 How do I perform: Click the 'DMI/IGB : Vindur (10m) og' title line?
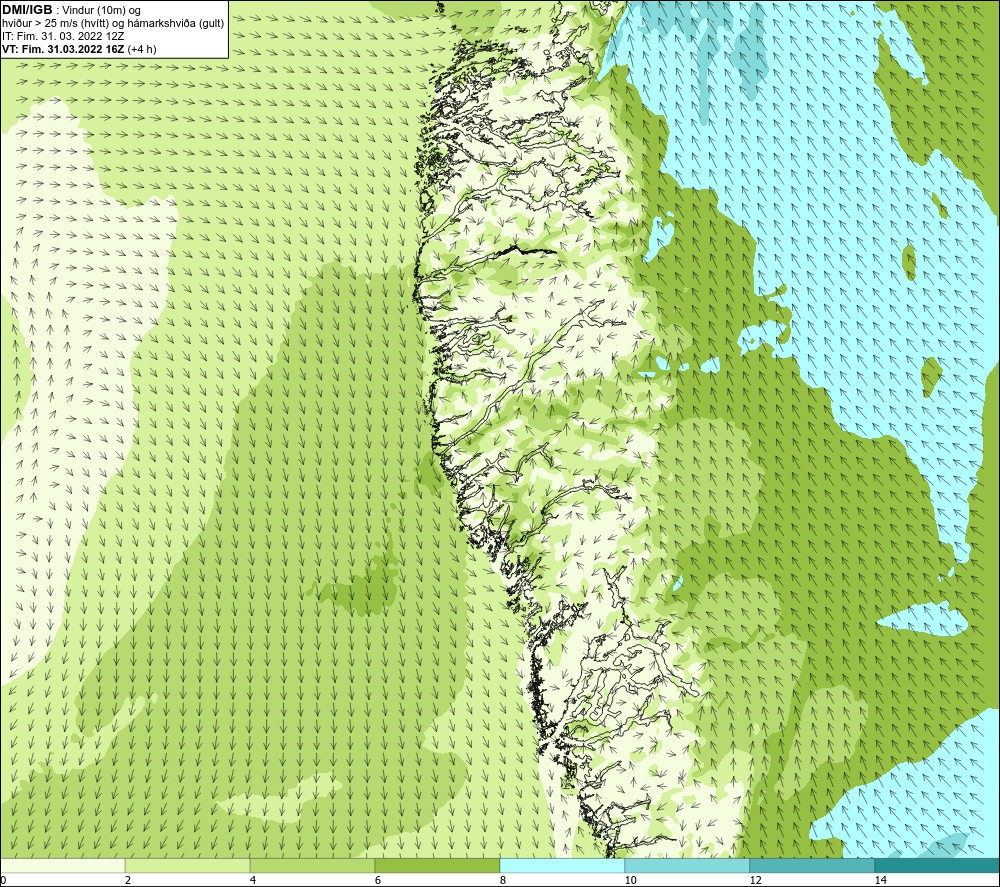tap(71, 10)
